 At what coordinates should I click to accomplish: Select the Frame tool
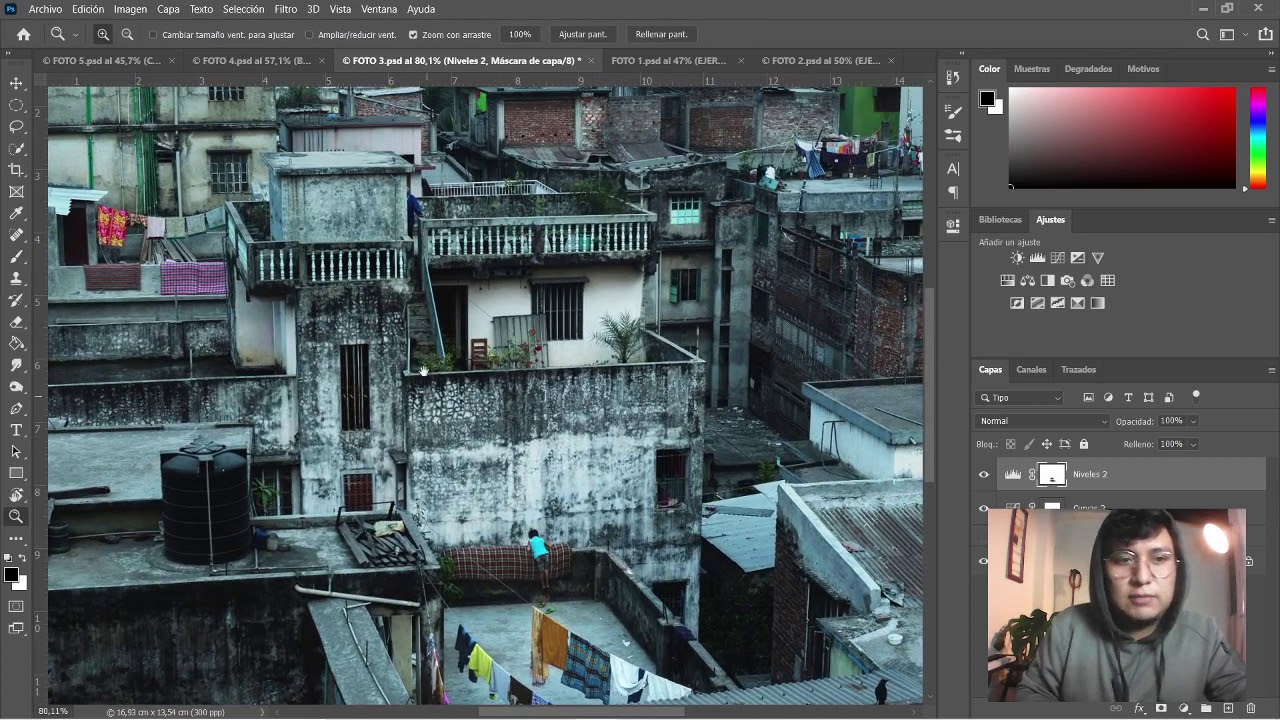pyautogui.click(x=16, y=192)
